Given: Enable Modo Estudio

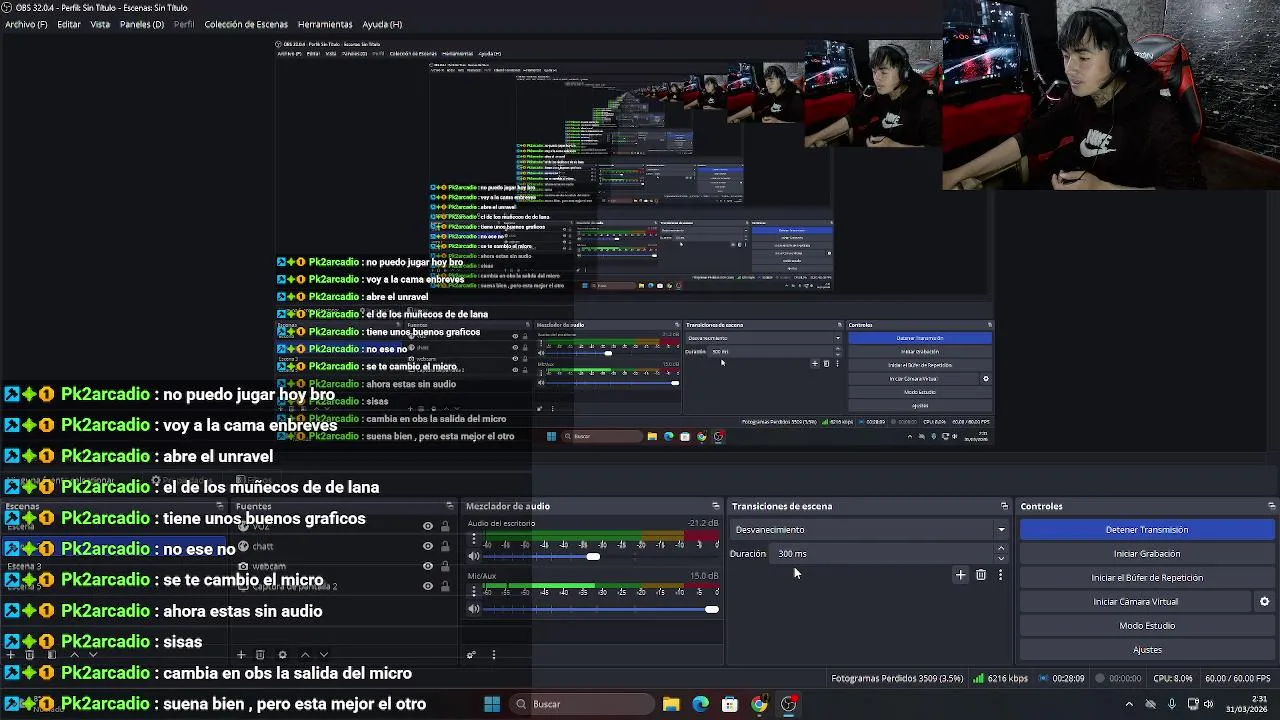Looking at the screenshot, I should tap(1147, 626).
